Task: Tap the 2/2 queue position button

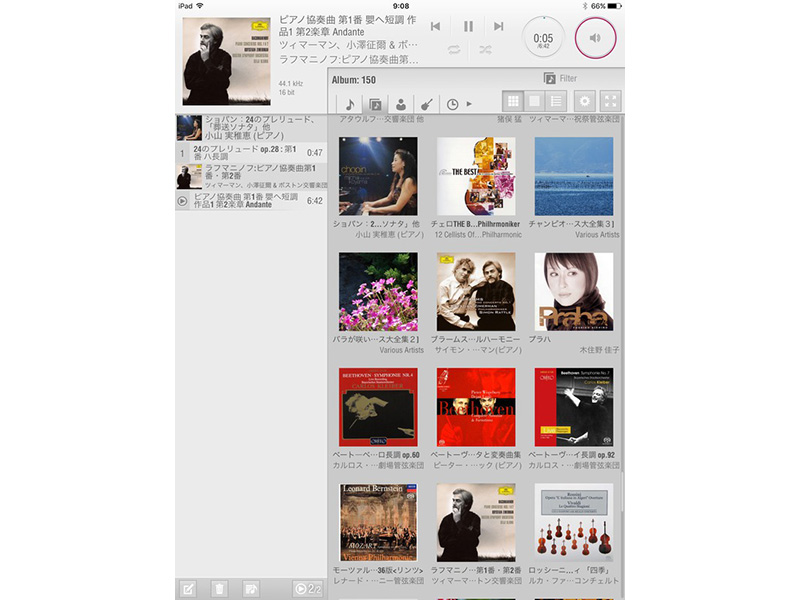Action: coord(308,589)
